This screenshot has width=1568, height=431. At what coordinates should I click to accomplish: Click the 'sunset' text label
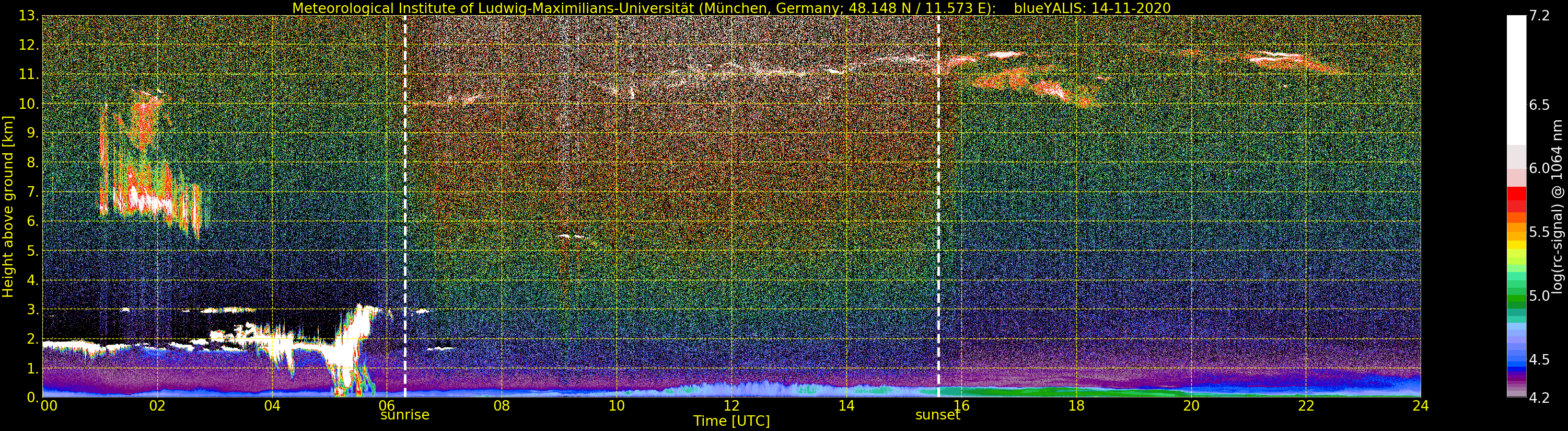pos(937,415)
